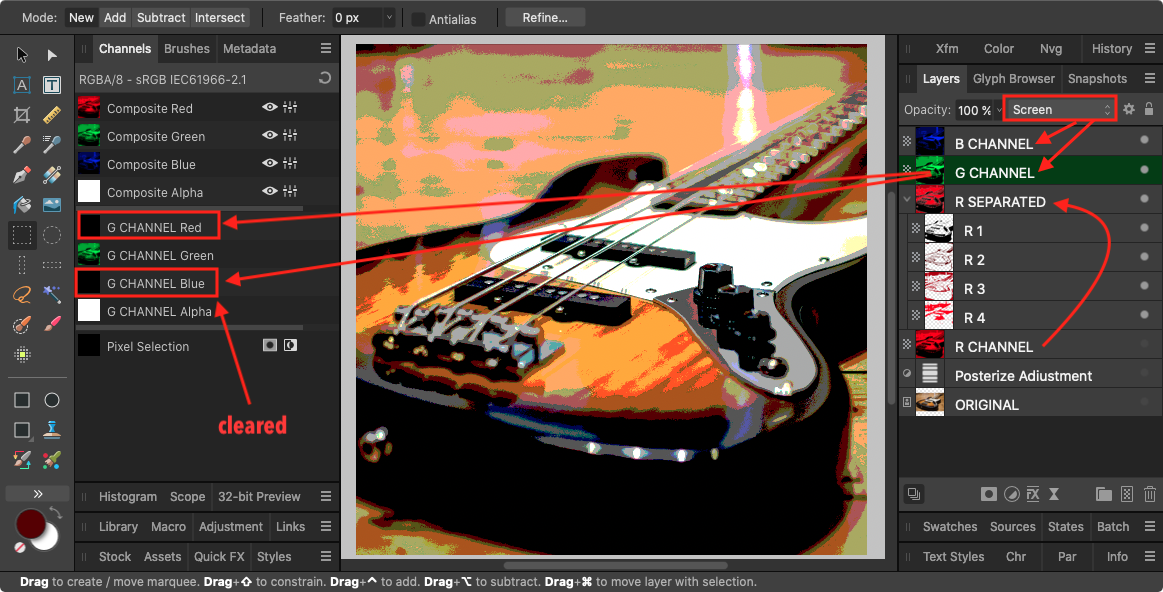1163x592 pixels.
Task: Add a mask layer from the Layers panel
Action: point(989,494)
